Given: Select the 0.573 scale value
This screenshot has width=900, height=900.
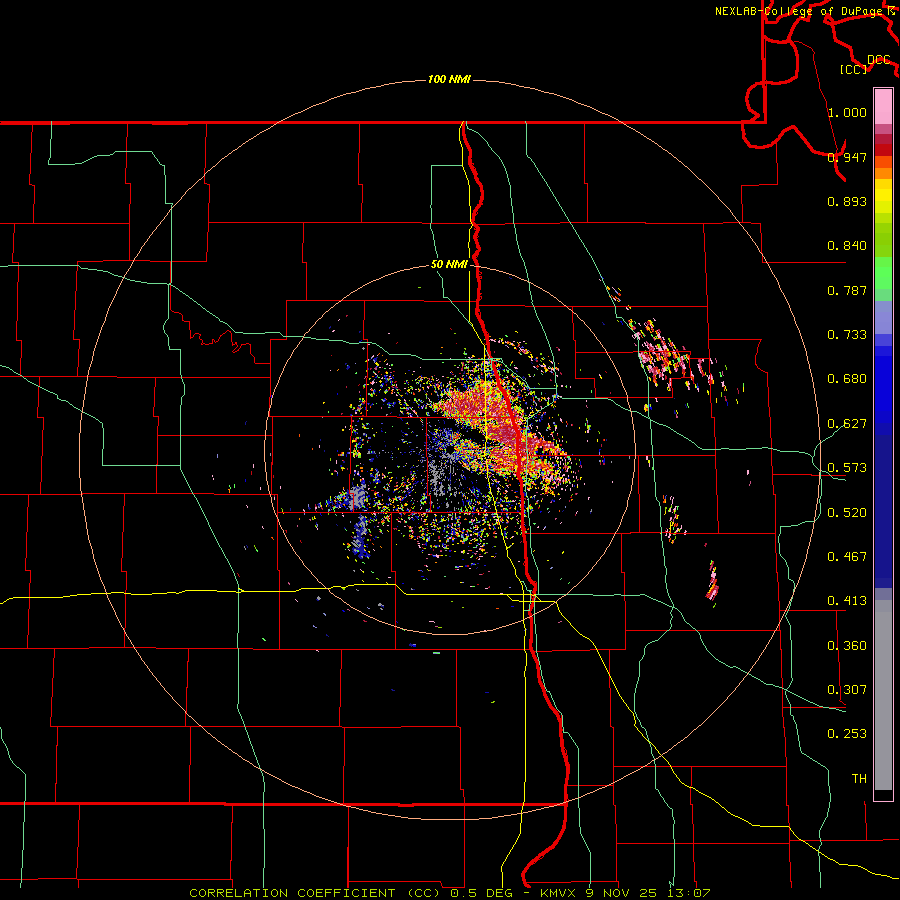Looking at the screenshot, I should [x=847, y=468].
